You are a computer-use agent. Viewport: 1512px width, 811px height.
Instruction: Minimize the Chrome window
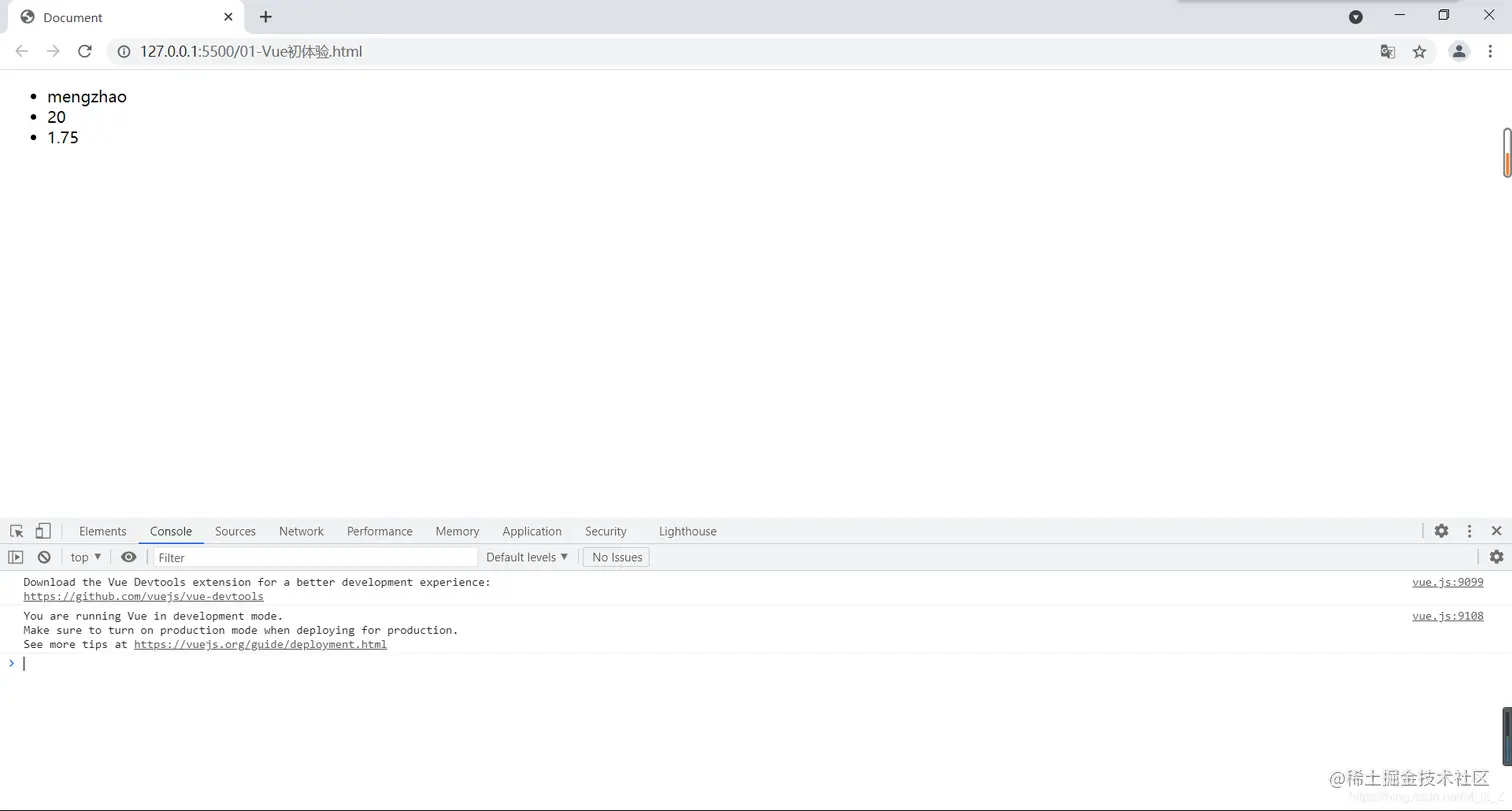tap(1400, 15)
